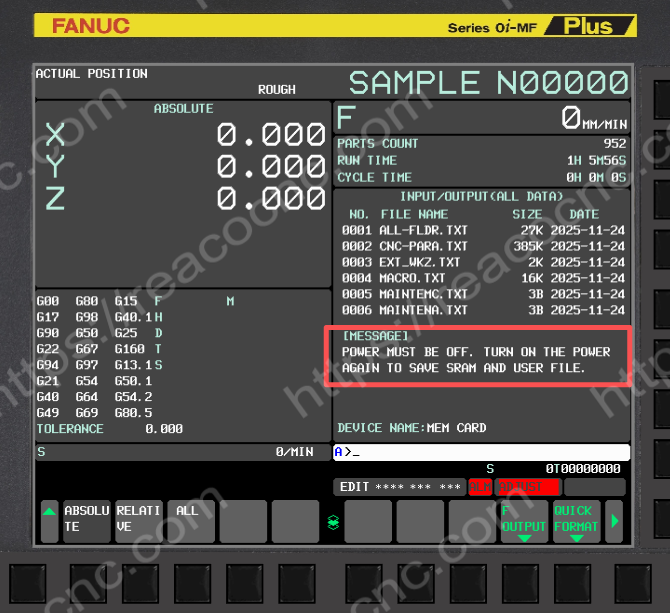Click the Z axis absolute position value
The height and width of the screenshot is (613, 670).
click(271, 199)
